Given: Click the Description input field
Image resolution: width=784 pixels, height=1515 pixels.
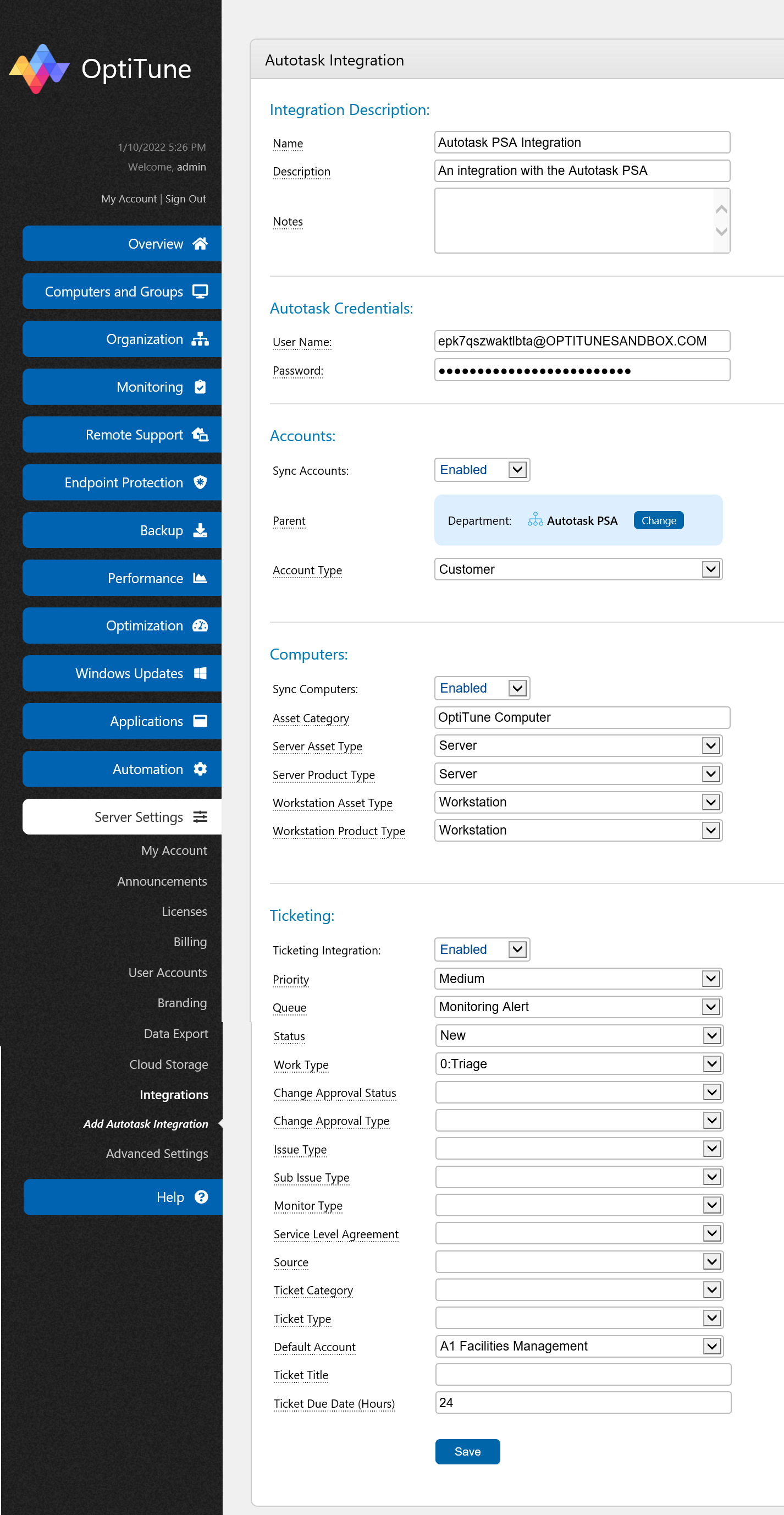Looking at the screenshot, I should click(582, 171).
